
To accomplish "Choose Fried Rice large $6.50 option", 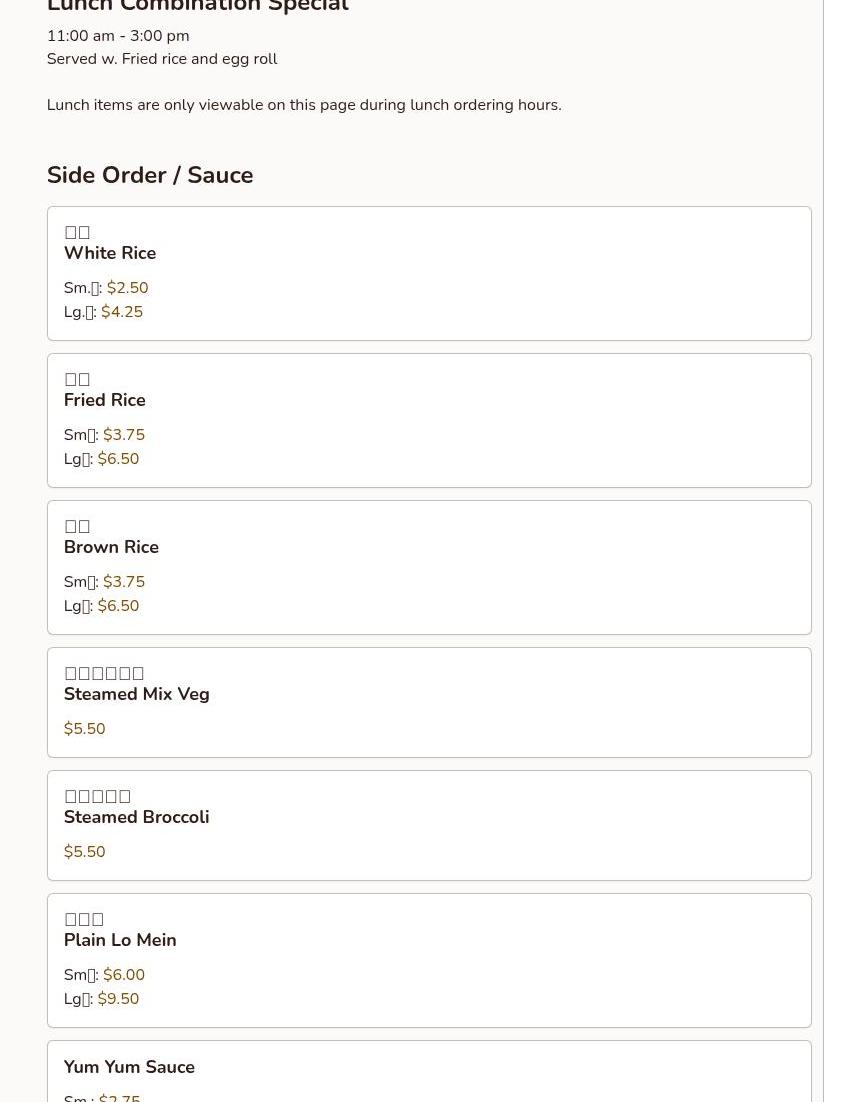I will [x=118, y=459].
